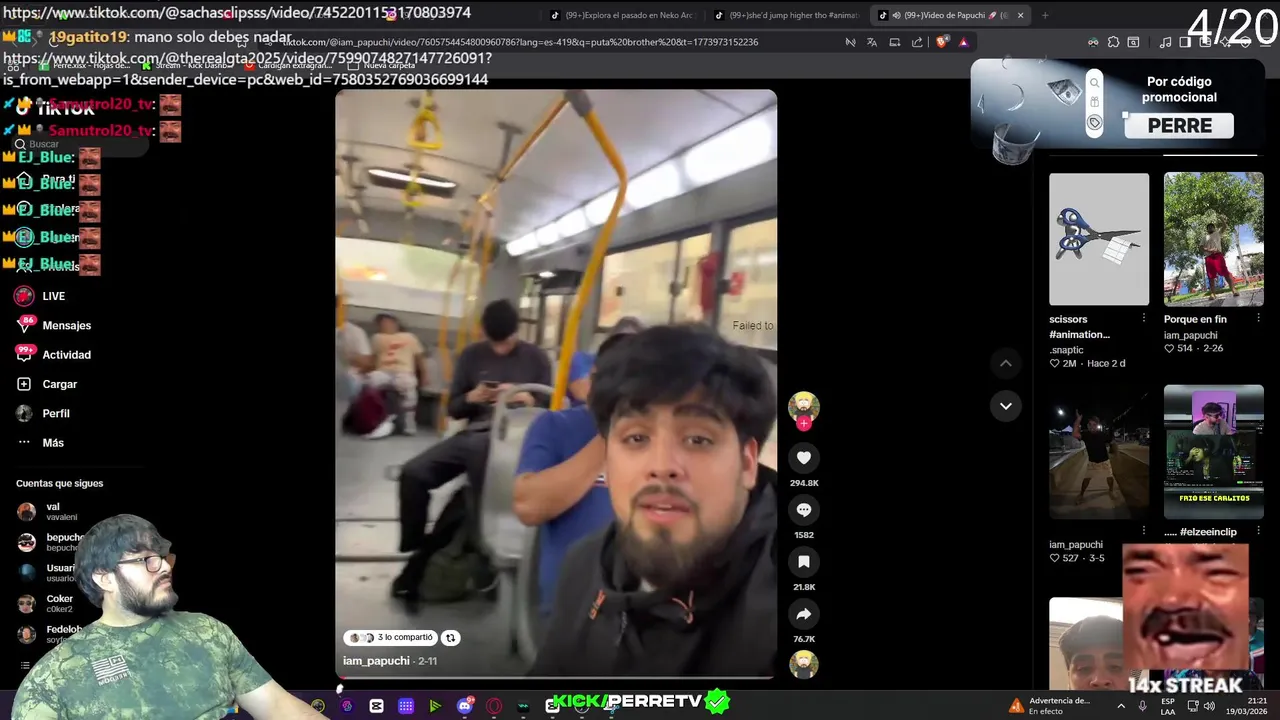
Task: Open the mustached-face emoji thumbnail
Action: point(1185,606)
